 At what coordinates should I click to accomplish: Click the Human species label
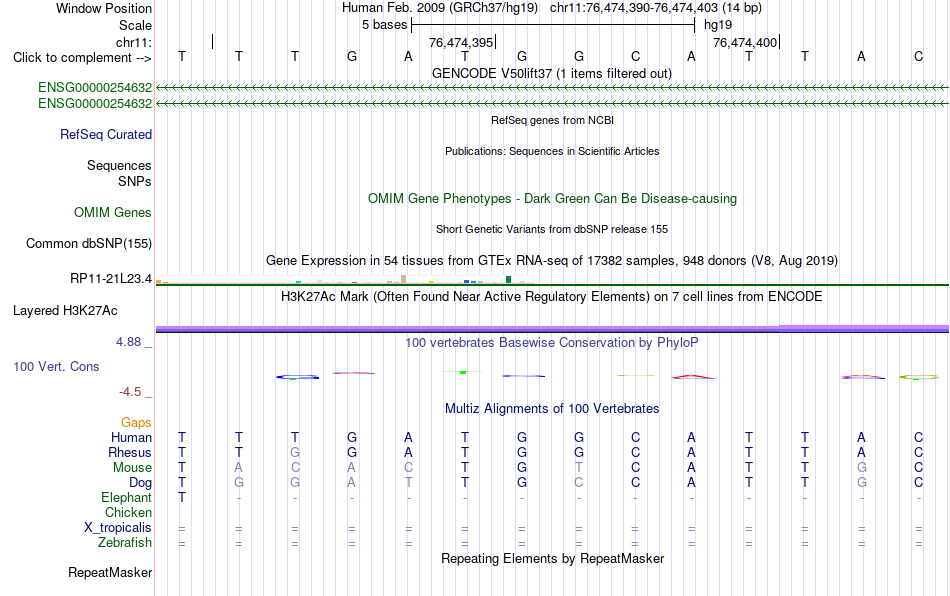[x=131, y=437]
